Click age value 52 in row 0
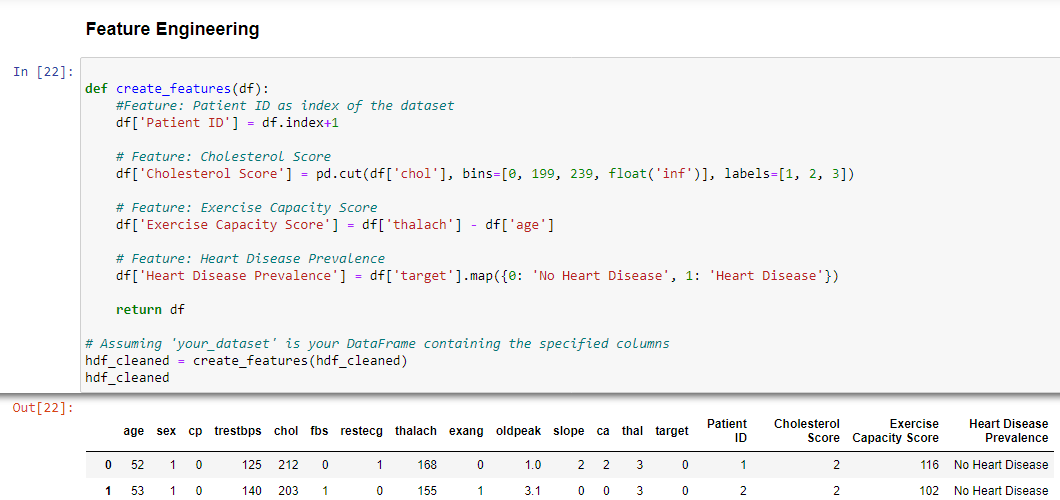 (137, 465)
